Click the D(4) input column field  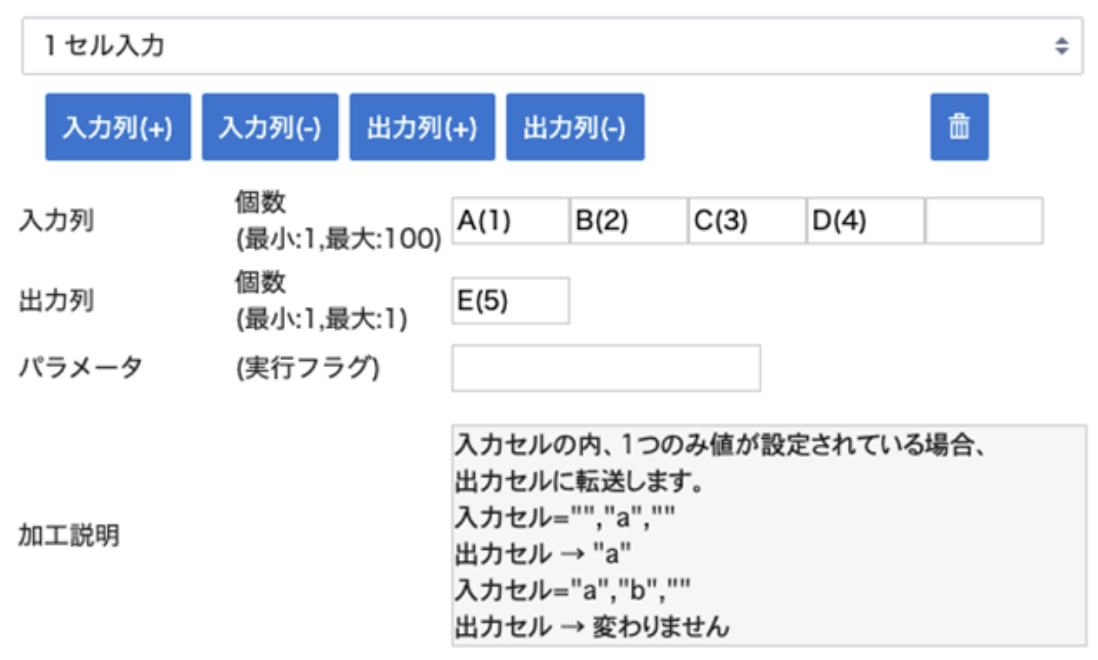tap(865, 221)
